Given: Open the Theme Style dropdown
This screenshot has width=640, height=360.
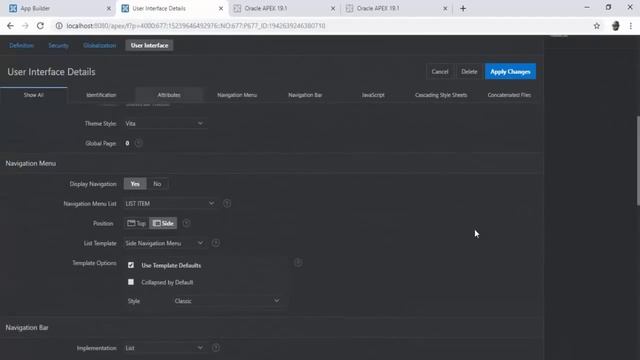Looking at the screenshot, I should [164, 123].
